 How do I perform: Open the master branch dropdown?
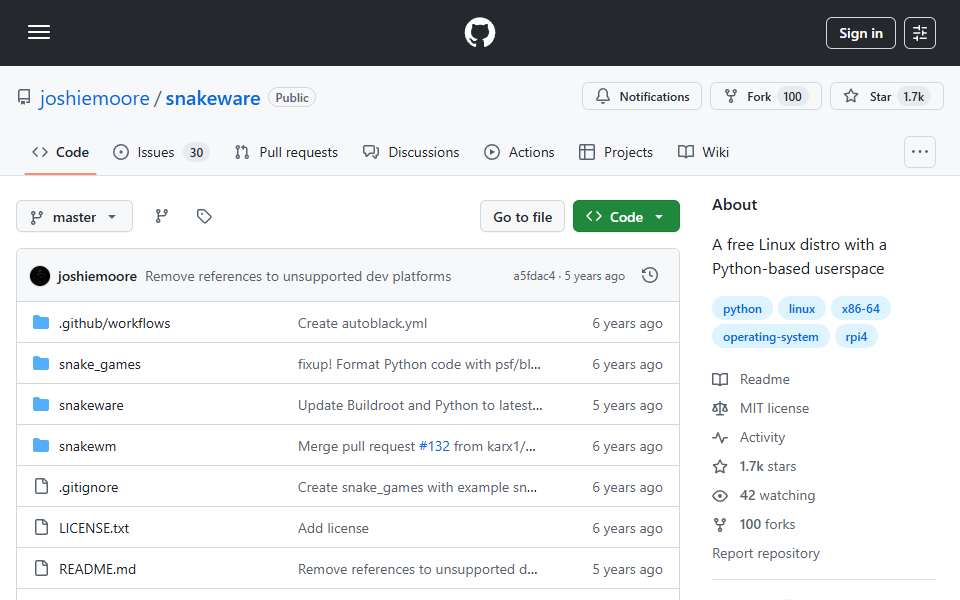tap(74, 217)
